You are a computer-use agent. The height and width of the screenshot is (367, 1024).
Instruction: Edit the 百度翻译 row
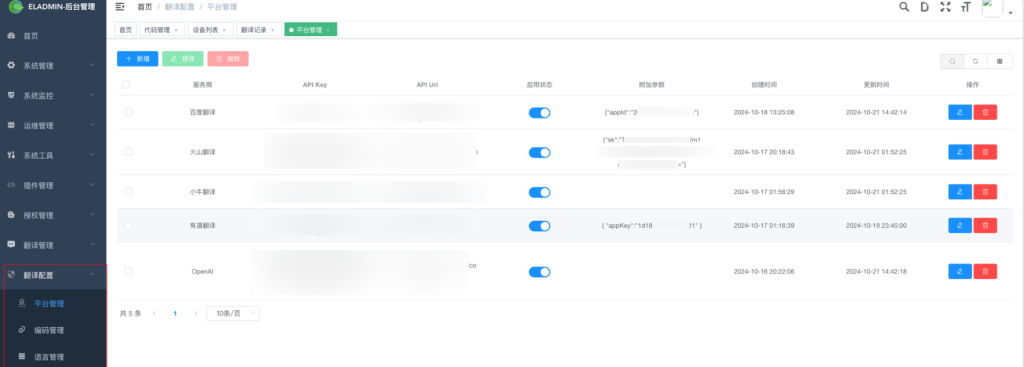[959, 112]
